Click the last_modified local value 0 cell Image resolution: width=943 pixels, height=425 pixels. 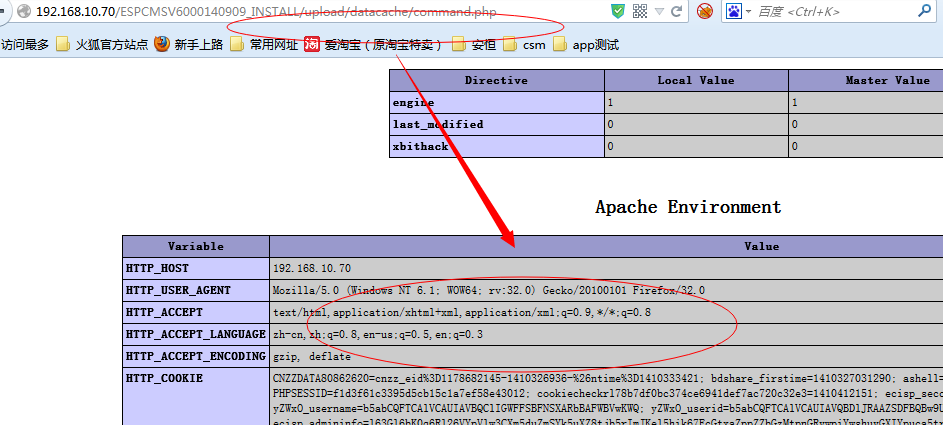(696, 124)
